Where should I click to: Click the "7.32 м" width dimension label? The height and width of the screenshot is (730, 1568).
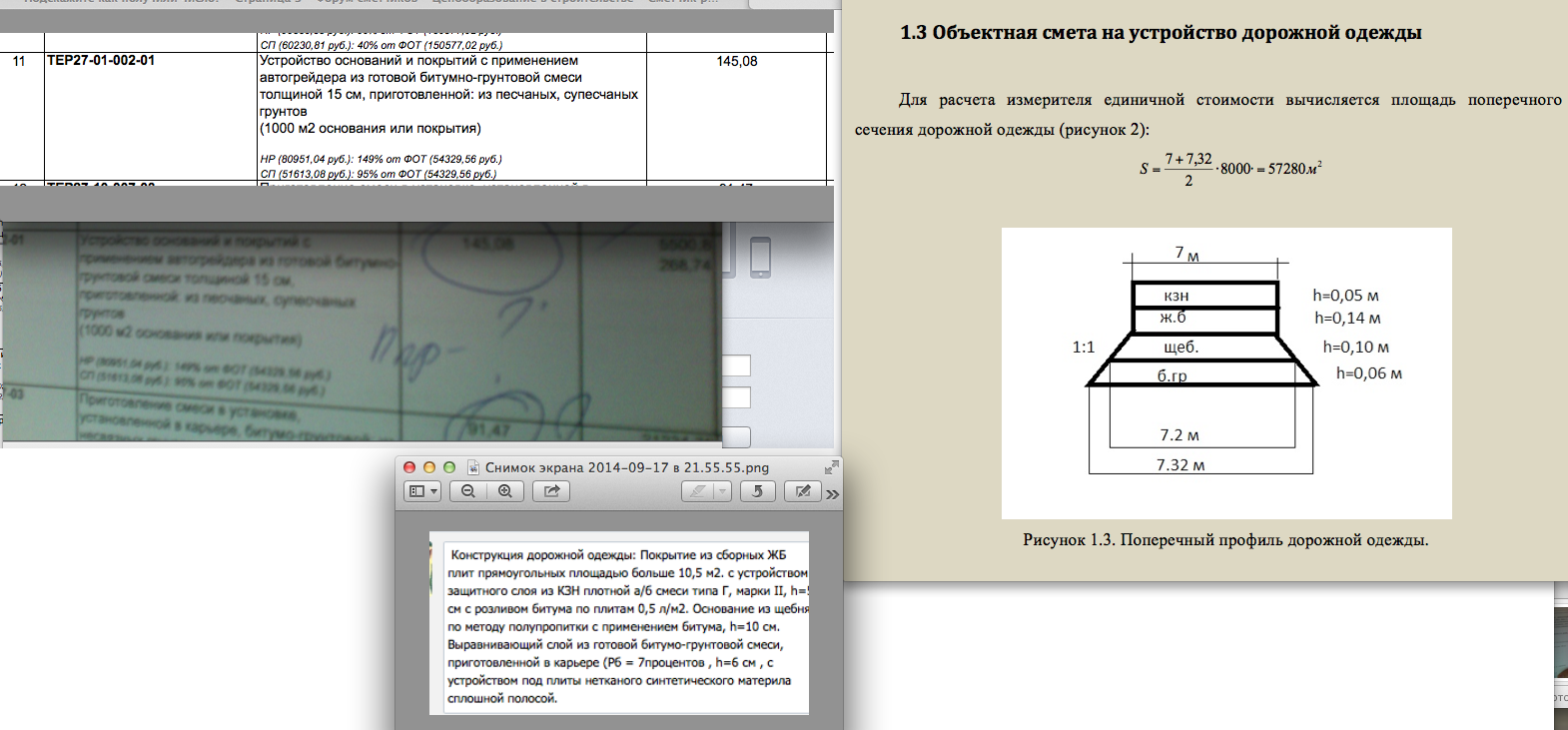tap(1180, 465)
